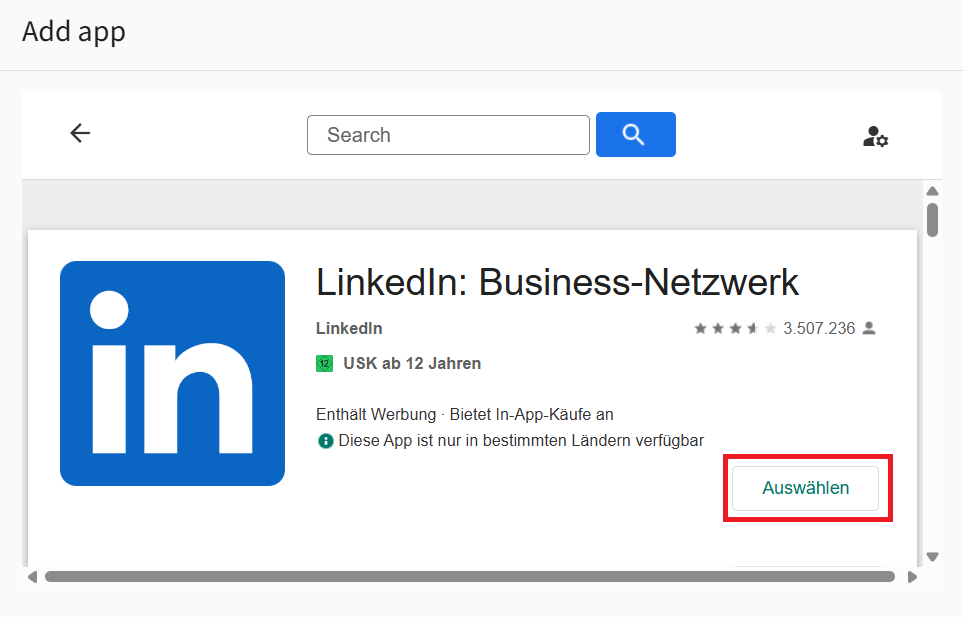Click the green info icon beside availability note
963x617 pixels.
pyautogui.click(x=325, y=441)
